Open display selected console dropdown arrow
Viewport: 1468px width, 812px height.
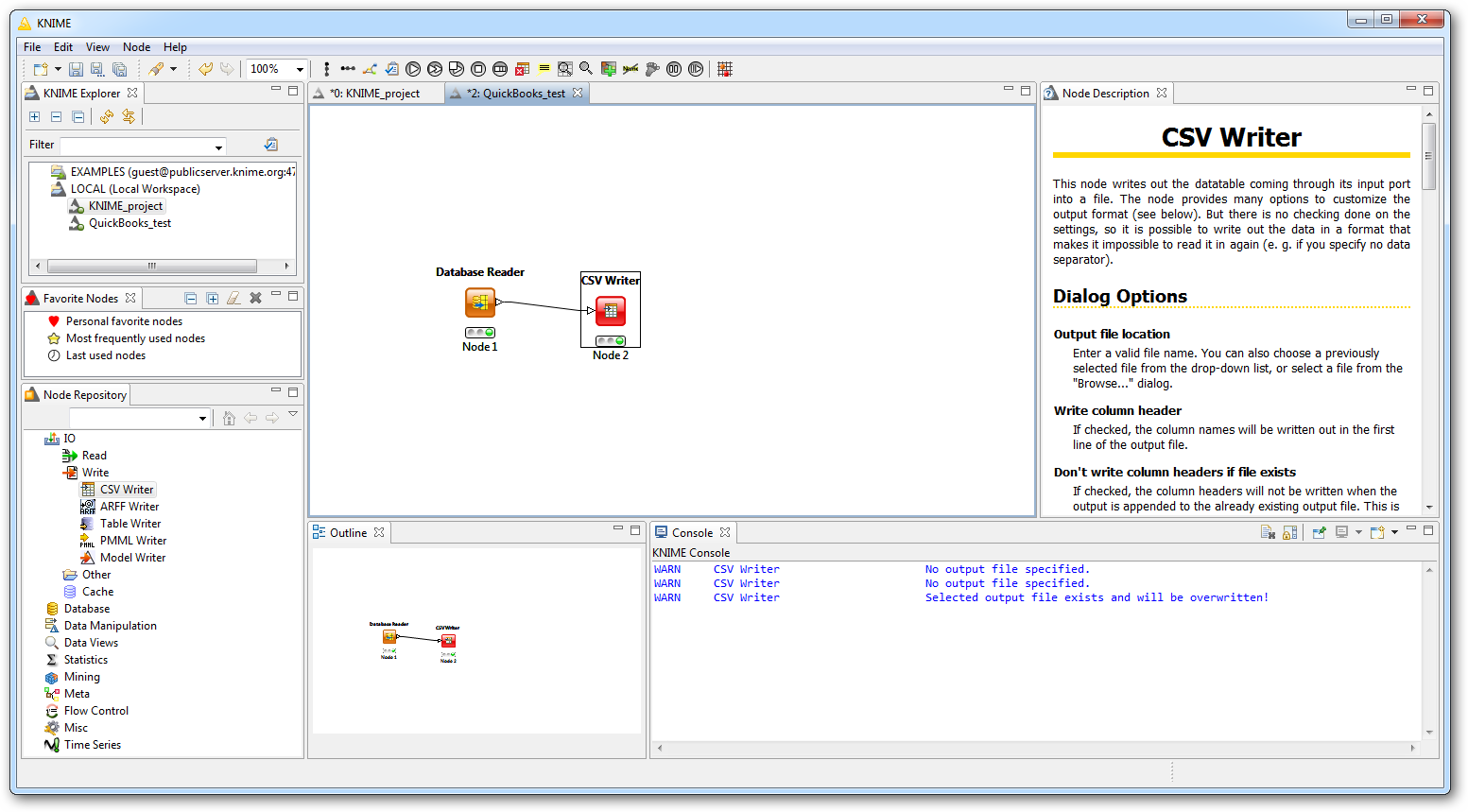pyautogui.click(x=1358, y=532)
